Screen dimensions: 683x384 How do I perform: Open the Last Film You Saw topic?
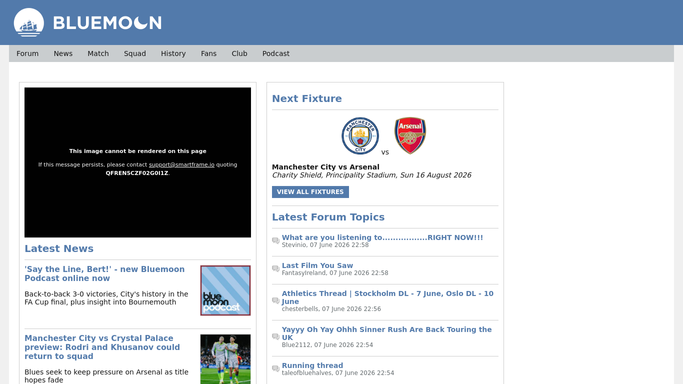(x=317, y=266)
